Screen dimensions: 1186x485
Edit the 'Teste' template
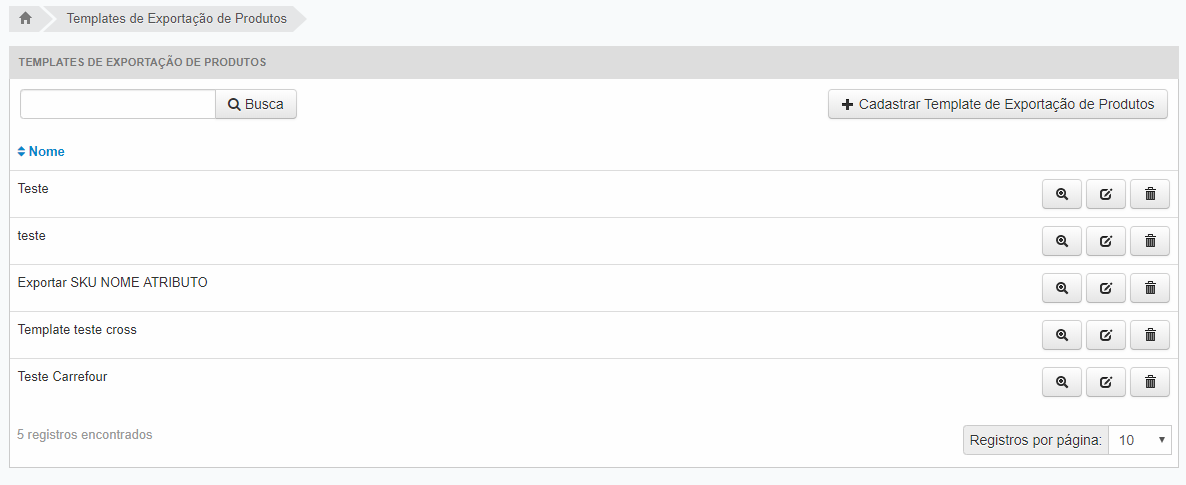(1106, 194)
